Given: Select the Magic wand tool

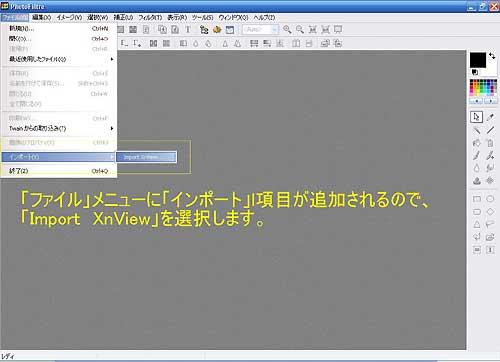Looking at the screenshot, I should 477,130.
